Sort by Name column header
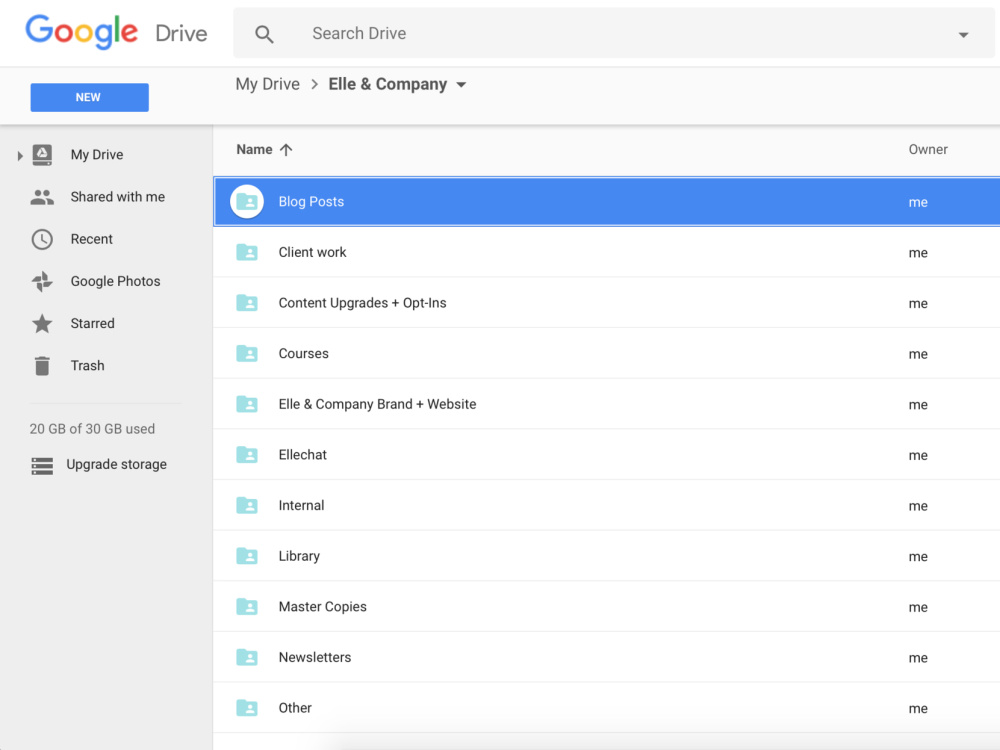The height and width of the screenshot is (750, 1000). tap(254, 149)
